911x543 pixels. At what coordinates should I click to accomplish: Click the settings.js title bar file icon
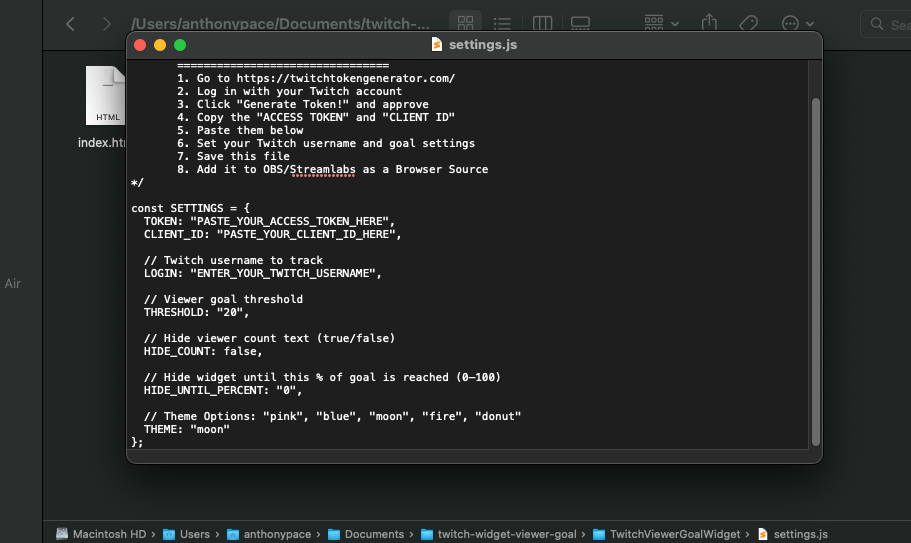[x=436, y=45]
